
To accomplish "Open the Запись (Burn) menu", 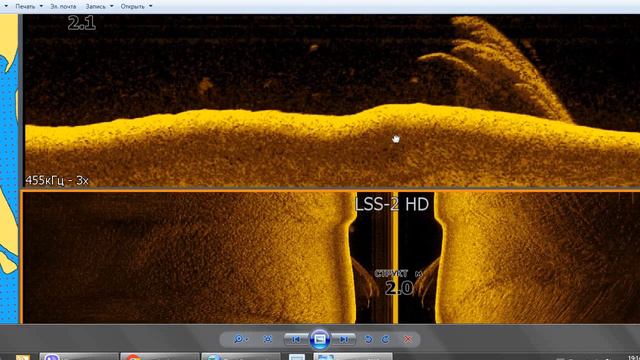I will (96, 7).
